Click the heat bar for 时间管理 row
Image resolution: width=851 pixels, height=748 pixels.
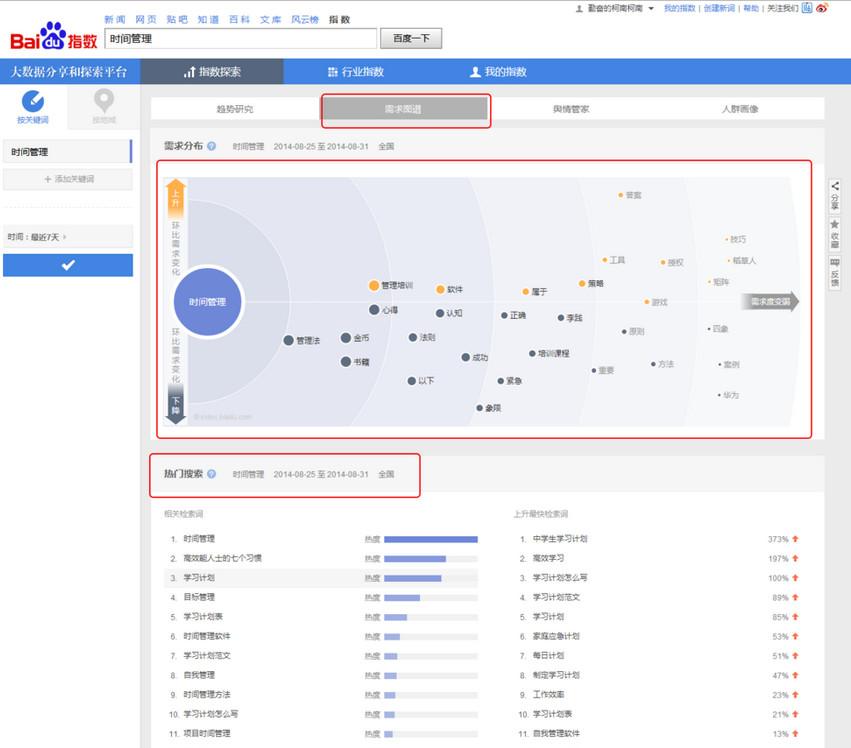431,539
